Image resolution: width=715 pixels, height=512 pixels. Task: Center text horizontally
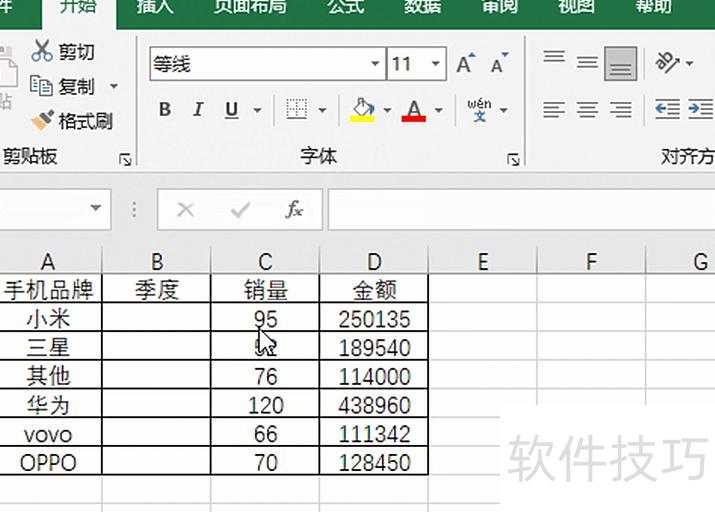[587, 110]
